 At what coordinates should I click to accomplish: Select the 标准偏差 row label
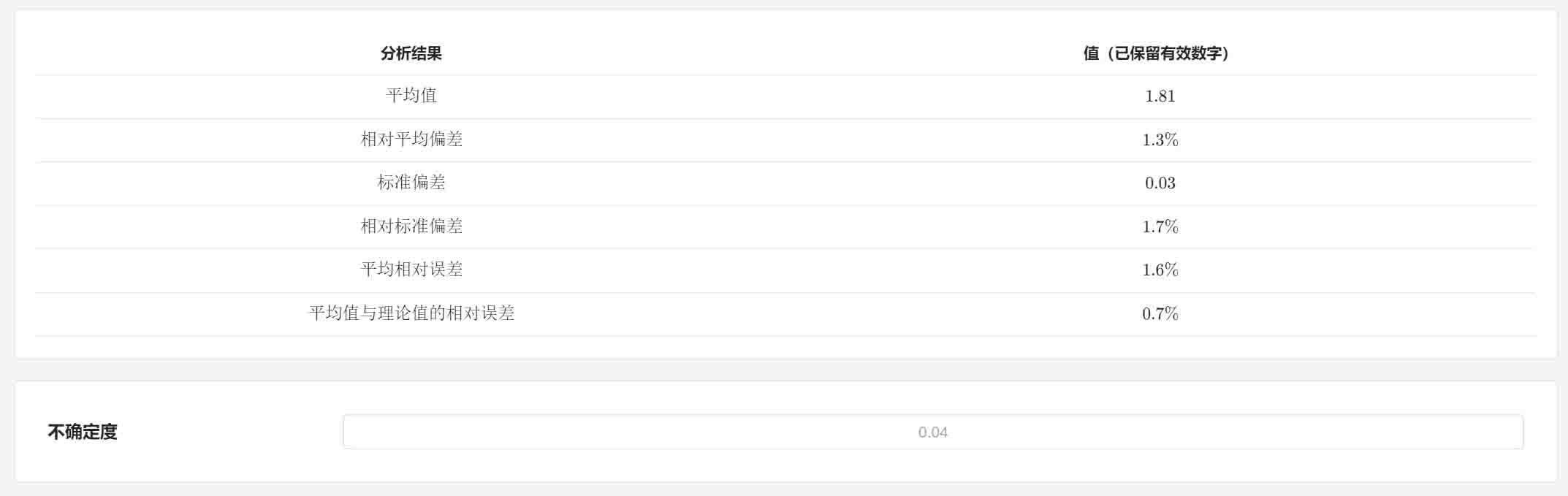(x=411, y=183)
